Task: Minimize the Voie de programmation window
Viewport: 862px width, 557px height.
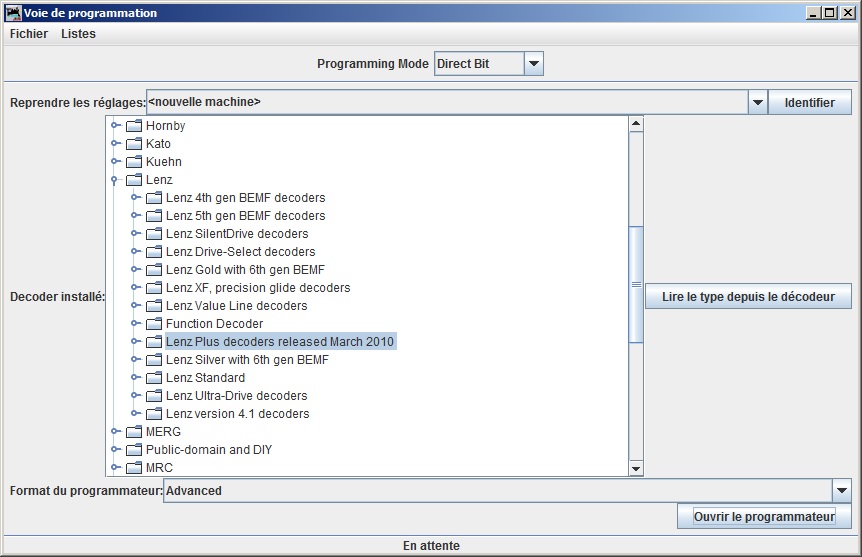Action: (814, 13)
